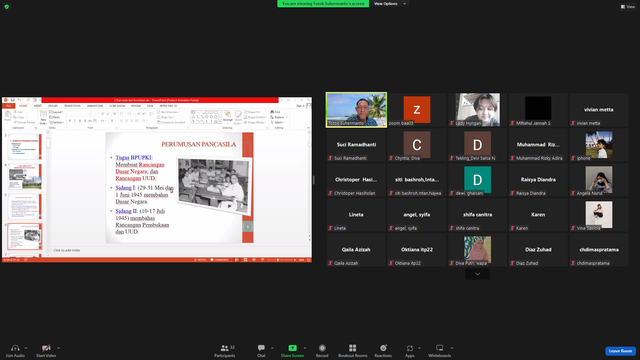Switch to the ANIMATIONS tab in PowerPoint

pyautogui.click(x=95, y=106)
